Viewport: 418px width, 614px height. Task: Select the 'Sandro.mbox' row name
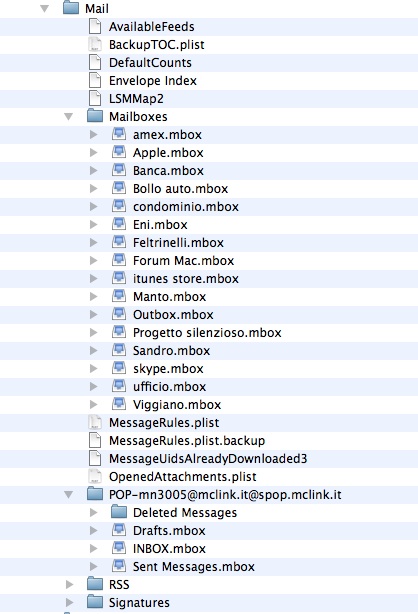[172, 351]
